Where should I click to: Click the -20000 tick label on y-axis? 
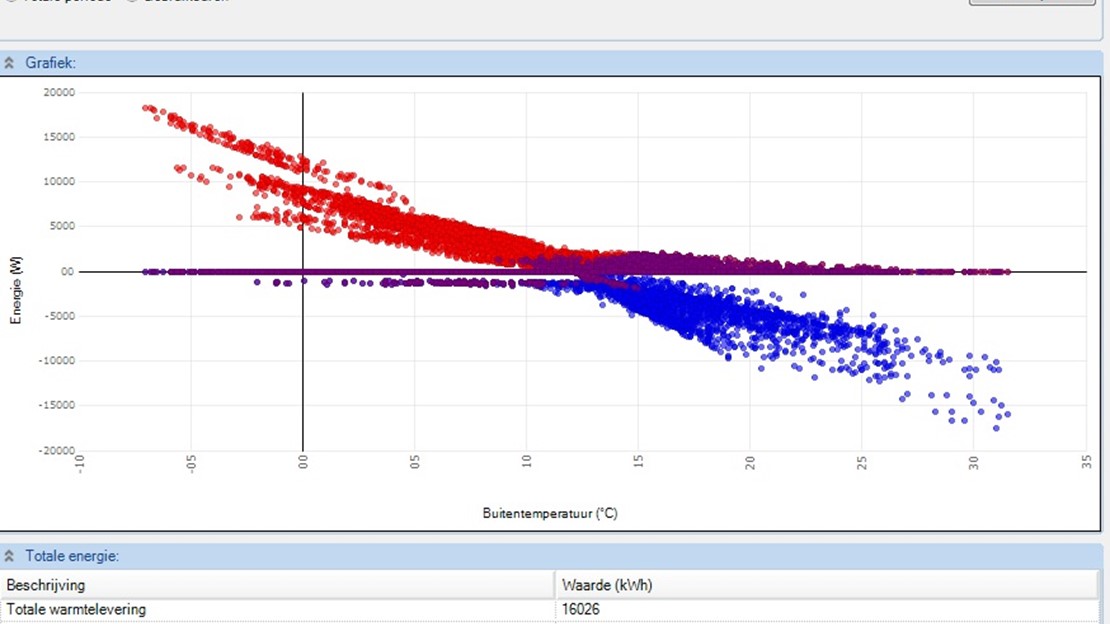coord(56,450)
